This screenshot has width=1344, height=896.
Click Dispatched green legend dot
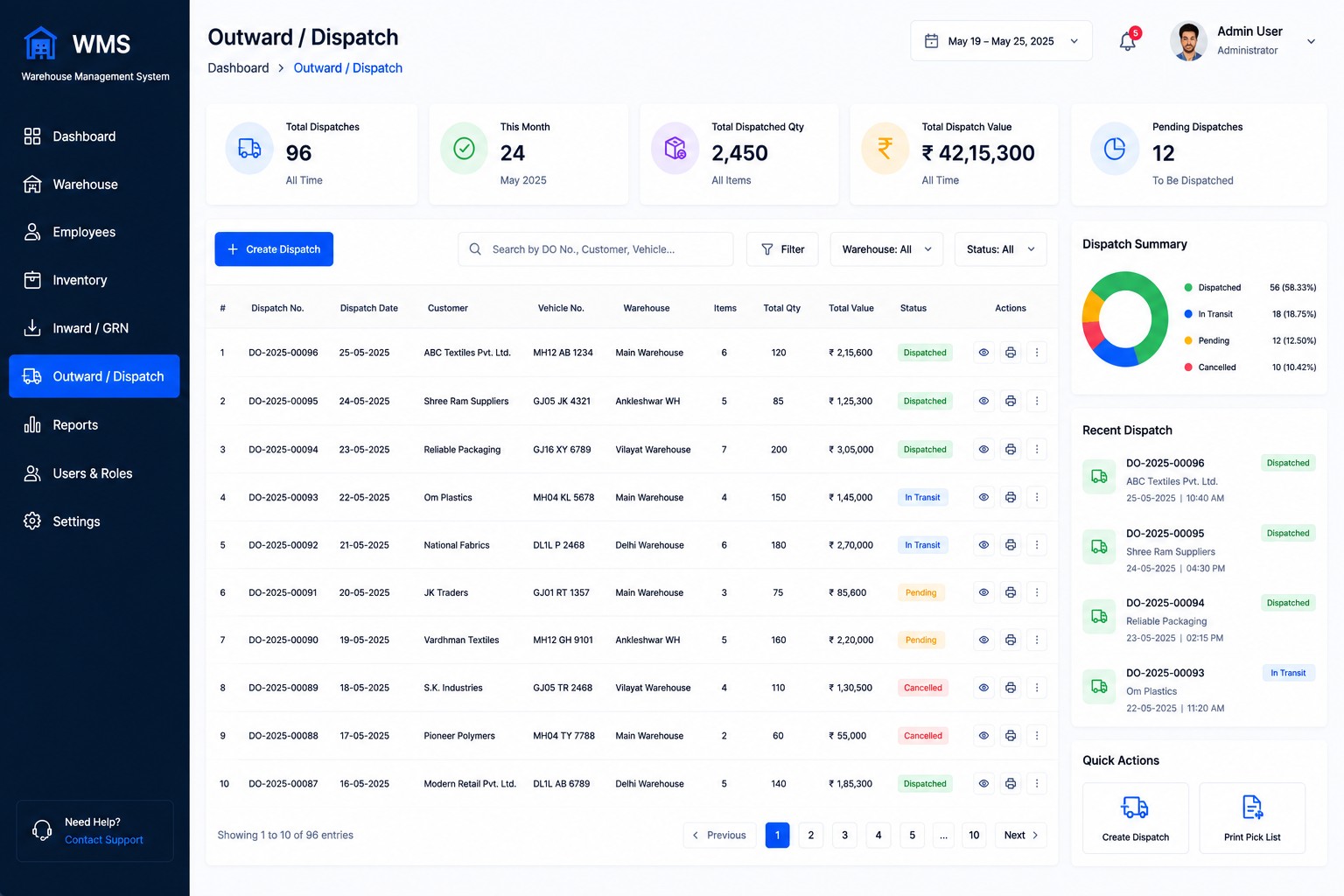1188,287
